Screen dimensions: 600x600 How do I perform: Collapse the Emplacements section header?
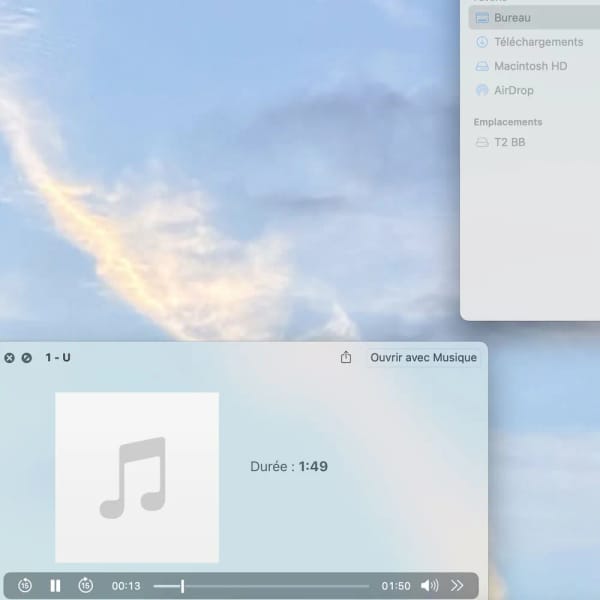pyautogui.click(x=508, y=122)
